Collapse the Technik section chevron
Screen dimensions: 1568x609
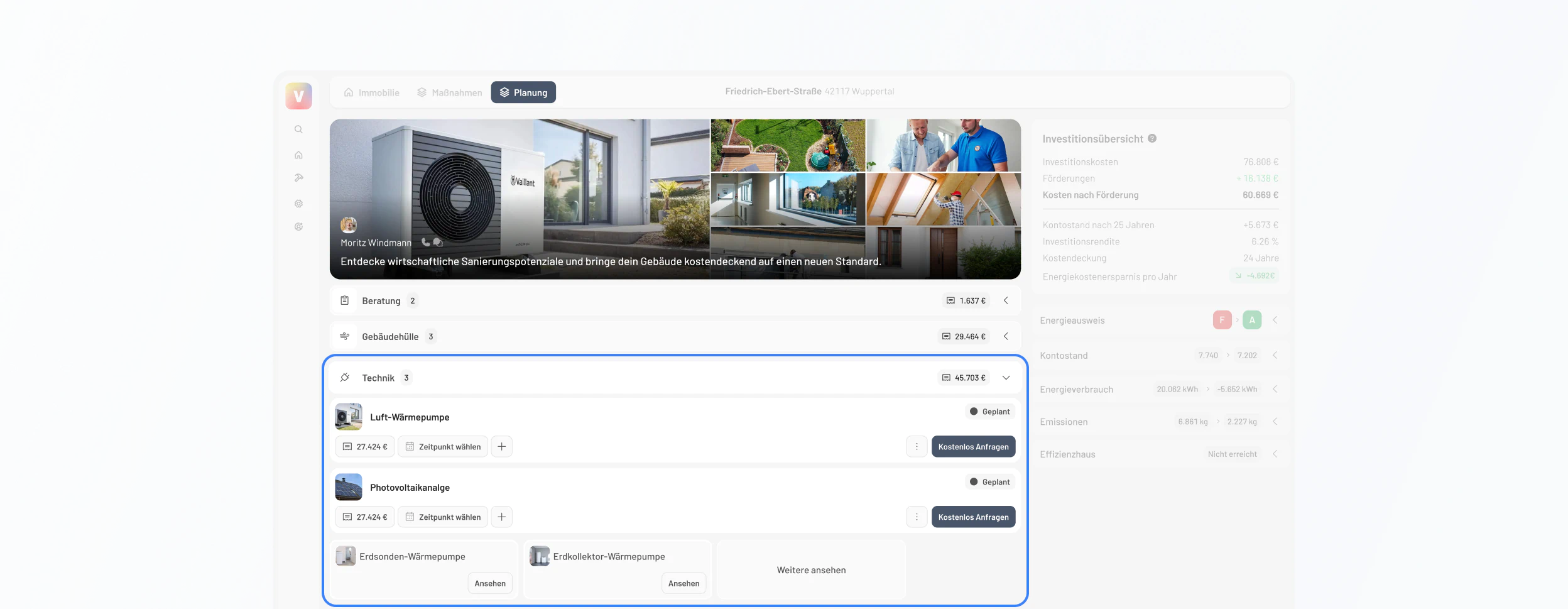click(x=1006, y=378)
